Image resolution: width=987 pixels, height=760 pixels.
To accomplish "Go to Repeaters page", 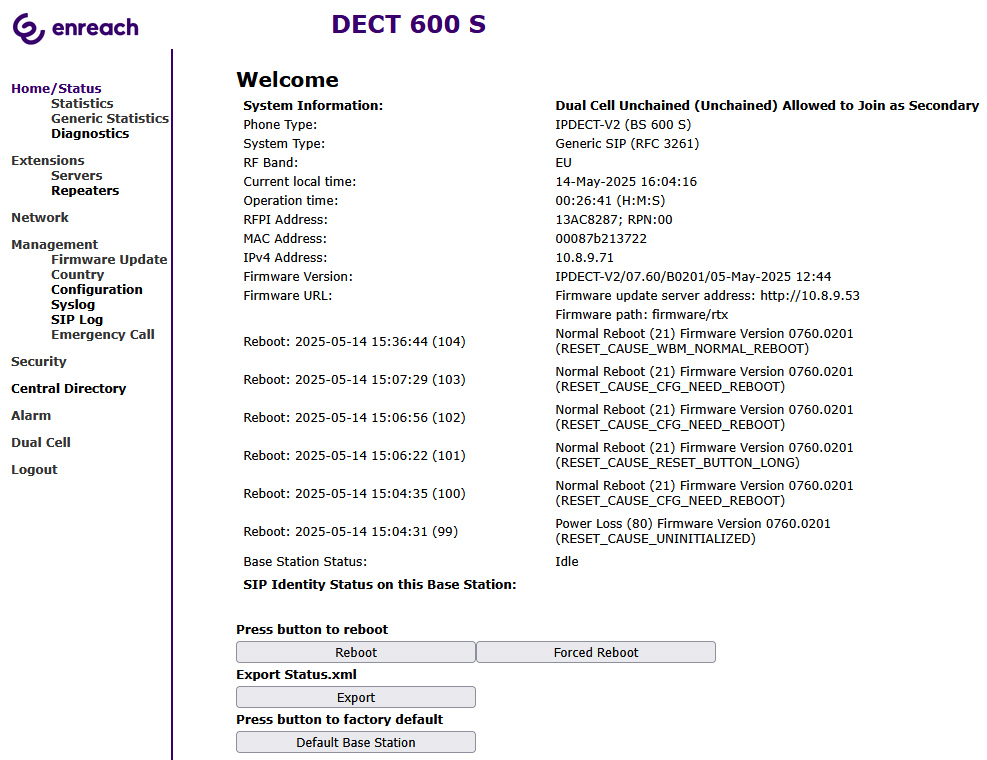I will tap(85, 191).
